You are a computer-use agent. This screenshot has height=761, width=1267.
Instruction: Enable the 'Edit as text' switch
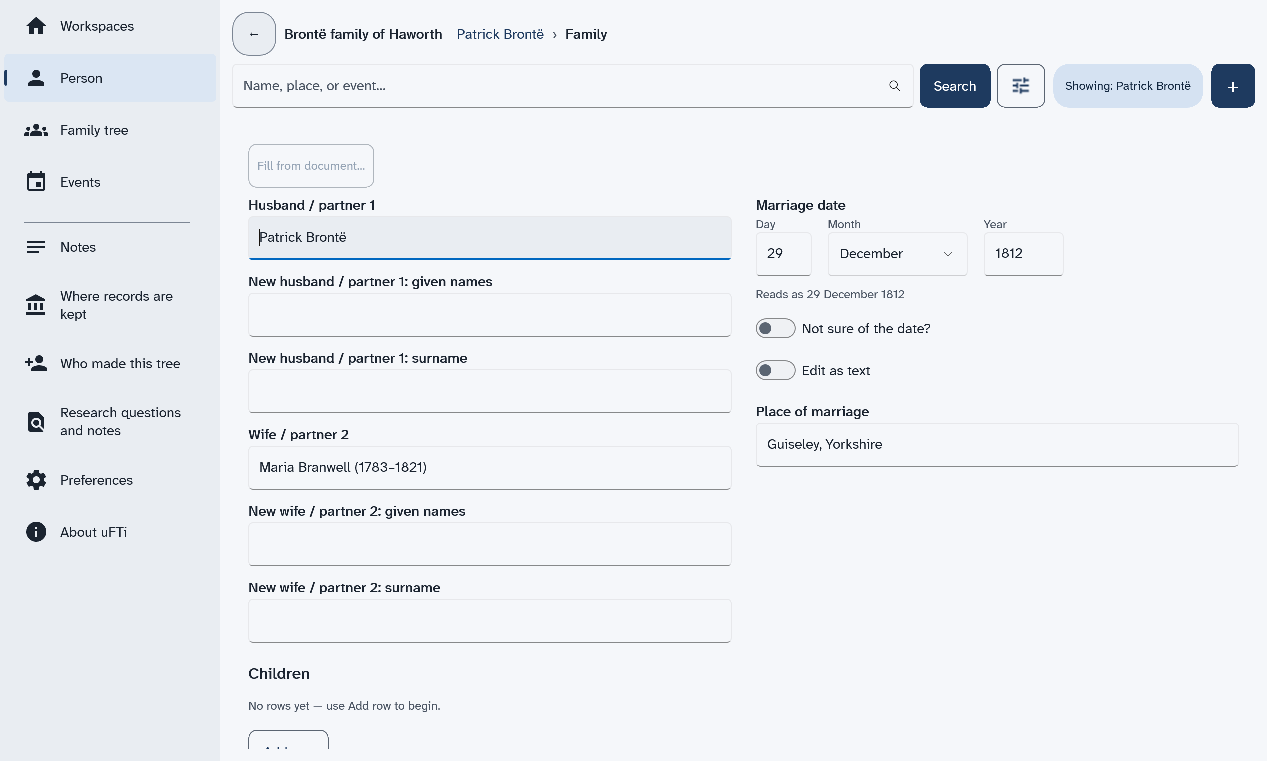point(775,370)
